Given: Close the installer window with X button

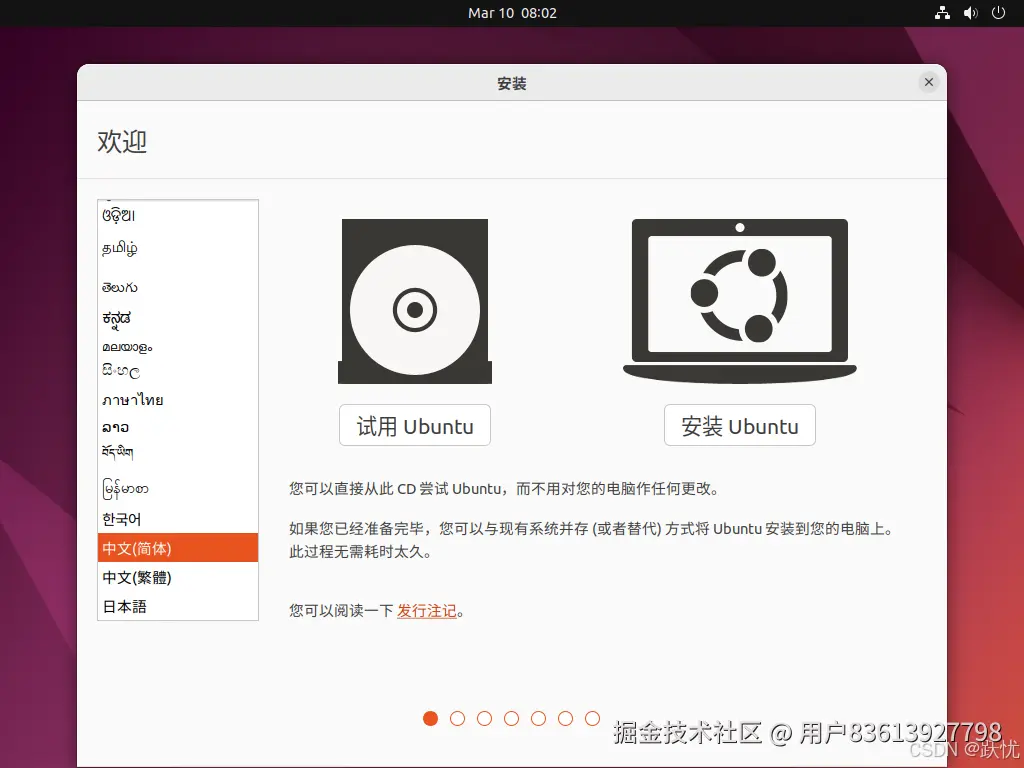Looking at the screenshot, I should point(929,82).
